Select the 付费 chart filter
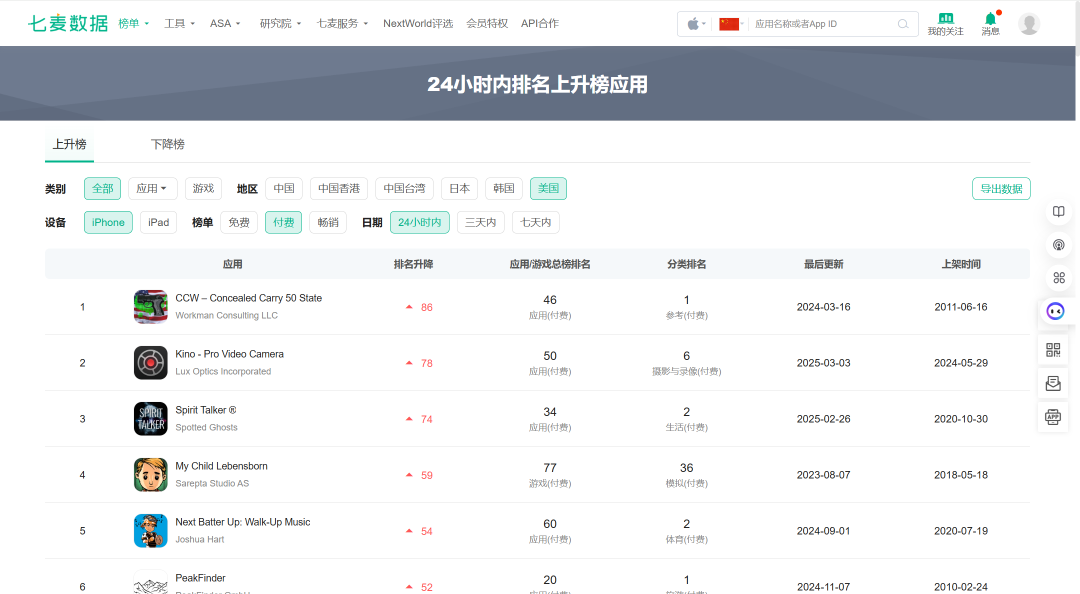Screen dimensions: 1080x594 (x=283, y=222)
